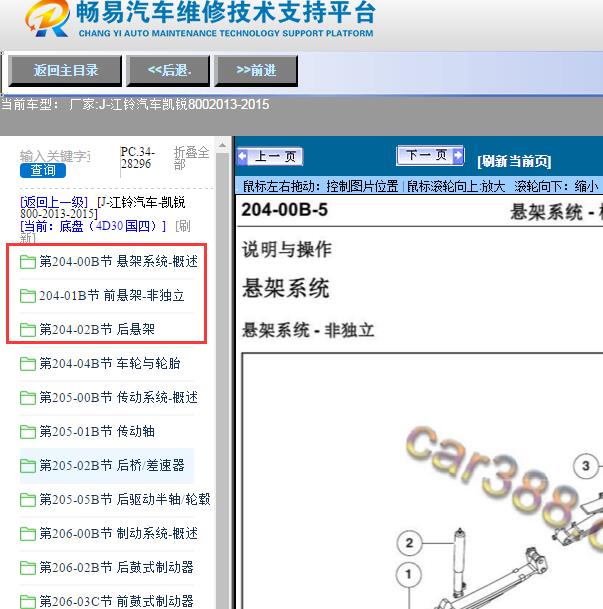Click the 畅易 platform logo
603x609 pixels.
click(x=47, y=18)
